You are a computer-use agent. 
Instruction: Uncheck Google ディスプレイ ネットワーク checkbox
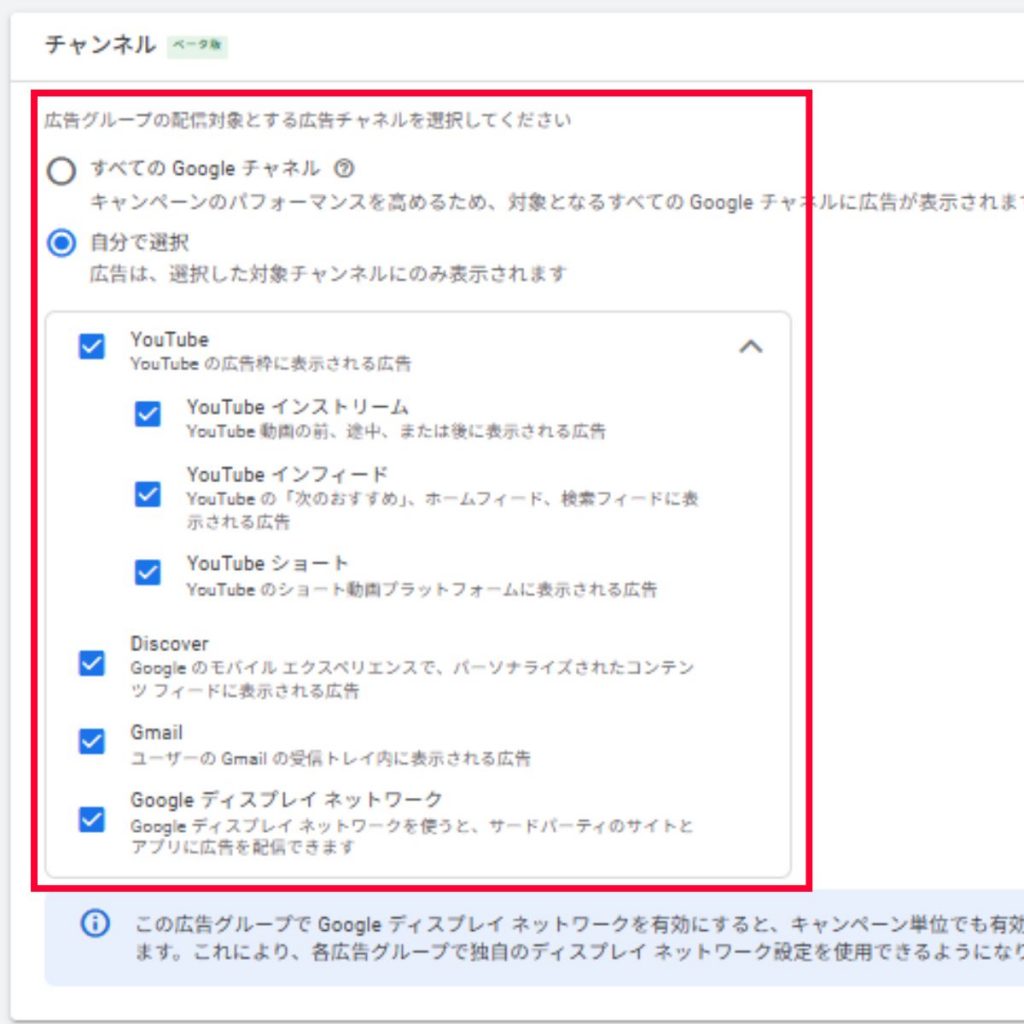point(91,819)
